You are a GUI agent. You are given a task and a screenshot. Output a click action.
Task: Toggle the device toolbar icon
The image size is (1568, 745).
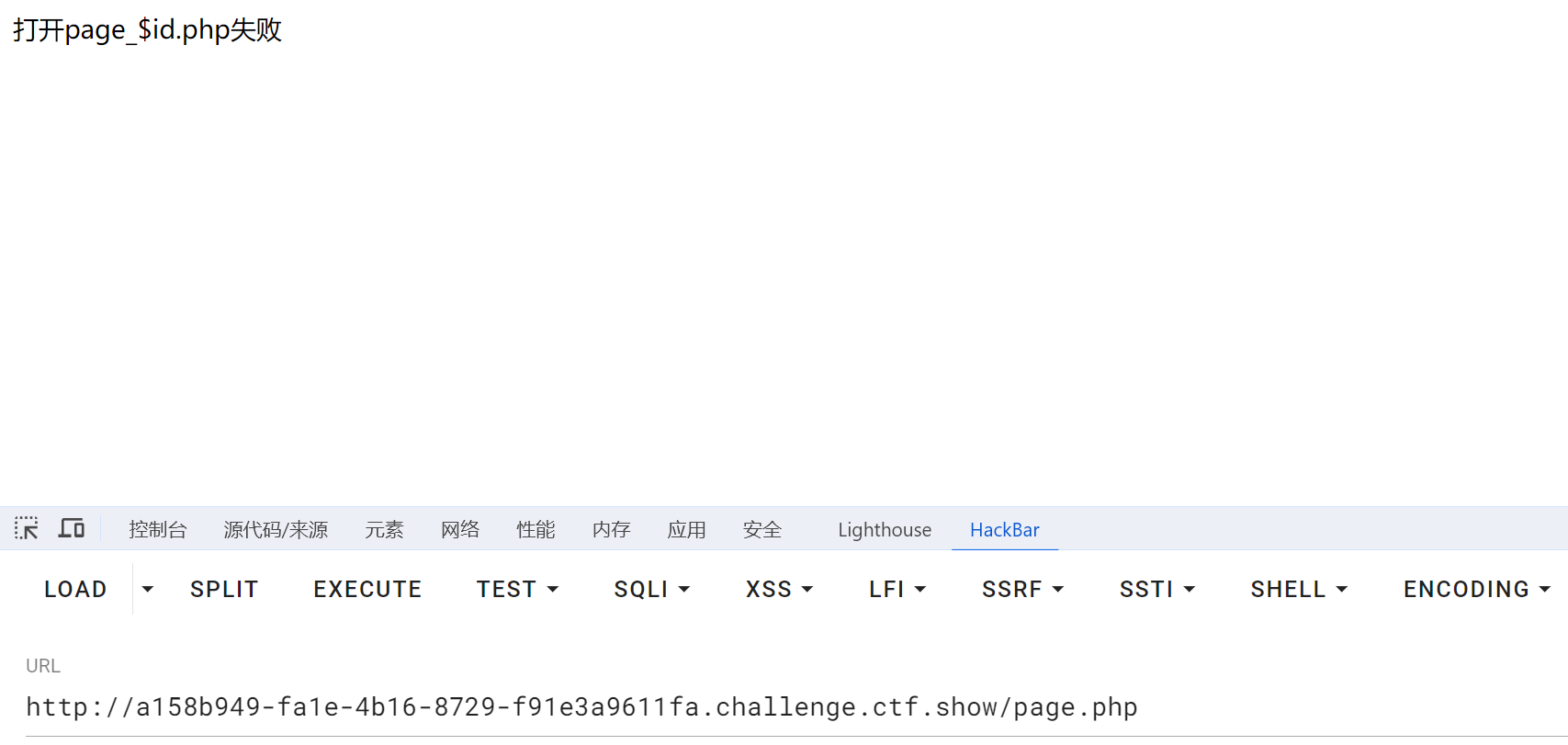pos(72,528)
